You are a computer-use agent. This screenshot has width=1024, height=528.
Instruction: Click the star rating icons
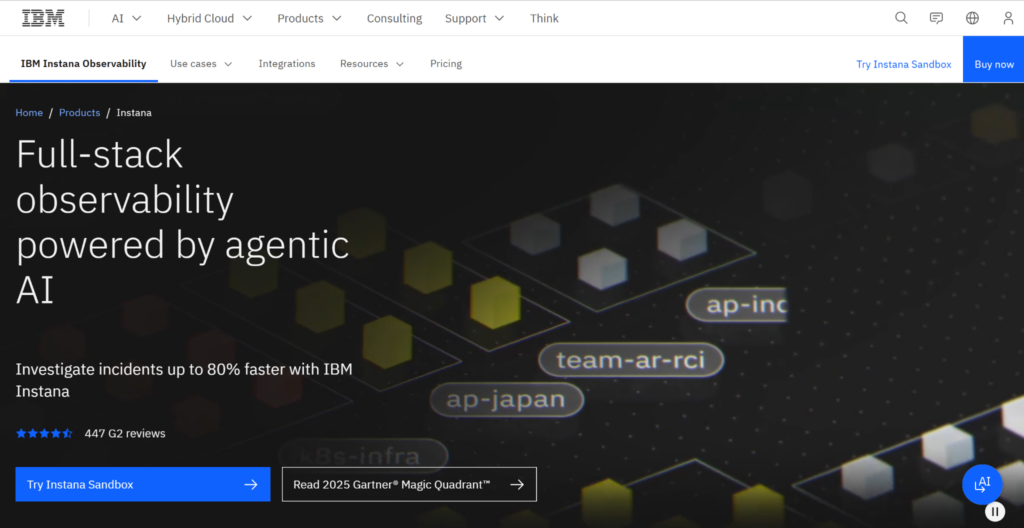coord(44,433)
